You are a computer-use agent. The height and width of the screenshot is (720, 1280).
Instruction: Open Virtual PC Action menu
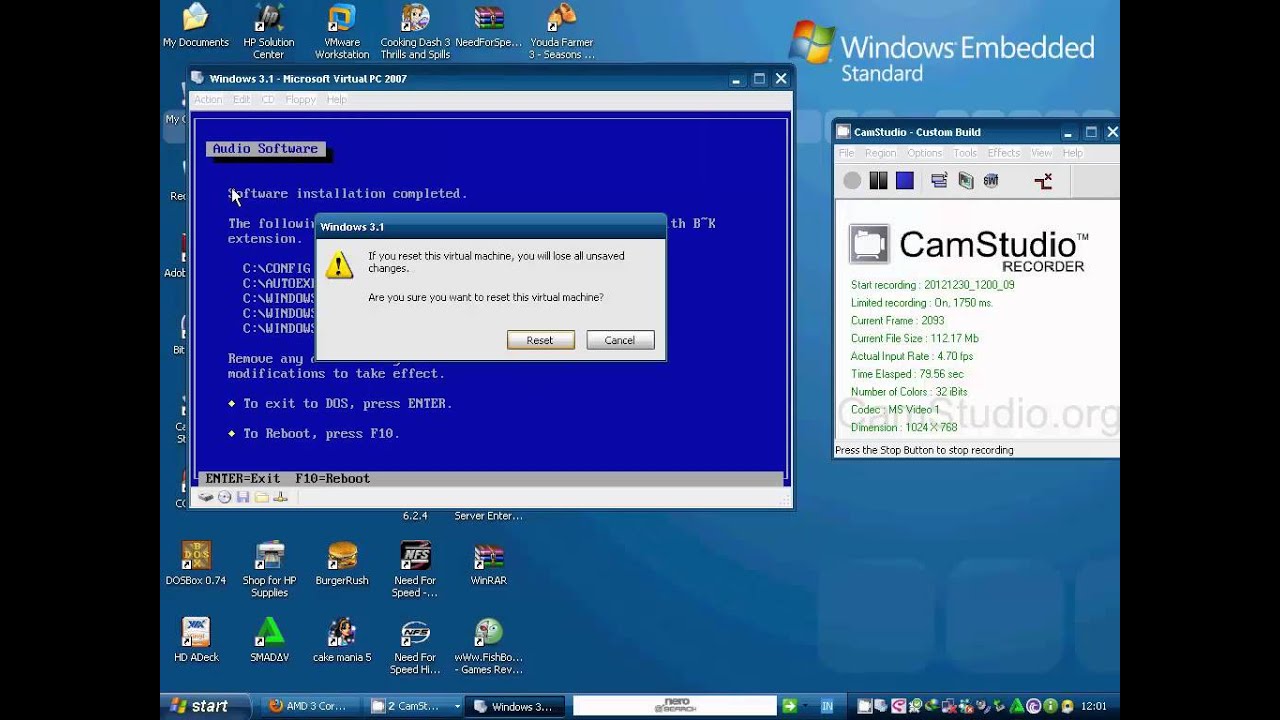[x=208, y=100]
